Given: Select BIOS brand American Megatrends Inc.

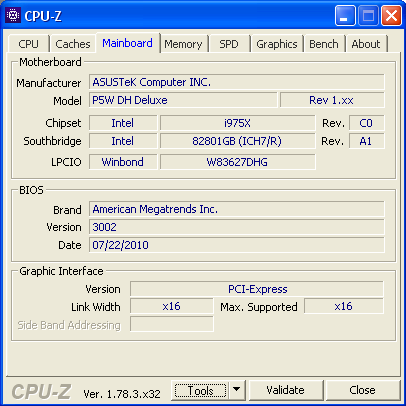Looking at the screenshot, I should [x=237, y=209].
